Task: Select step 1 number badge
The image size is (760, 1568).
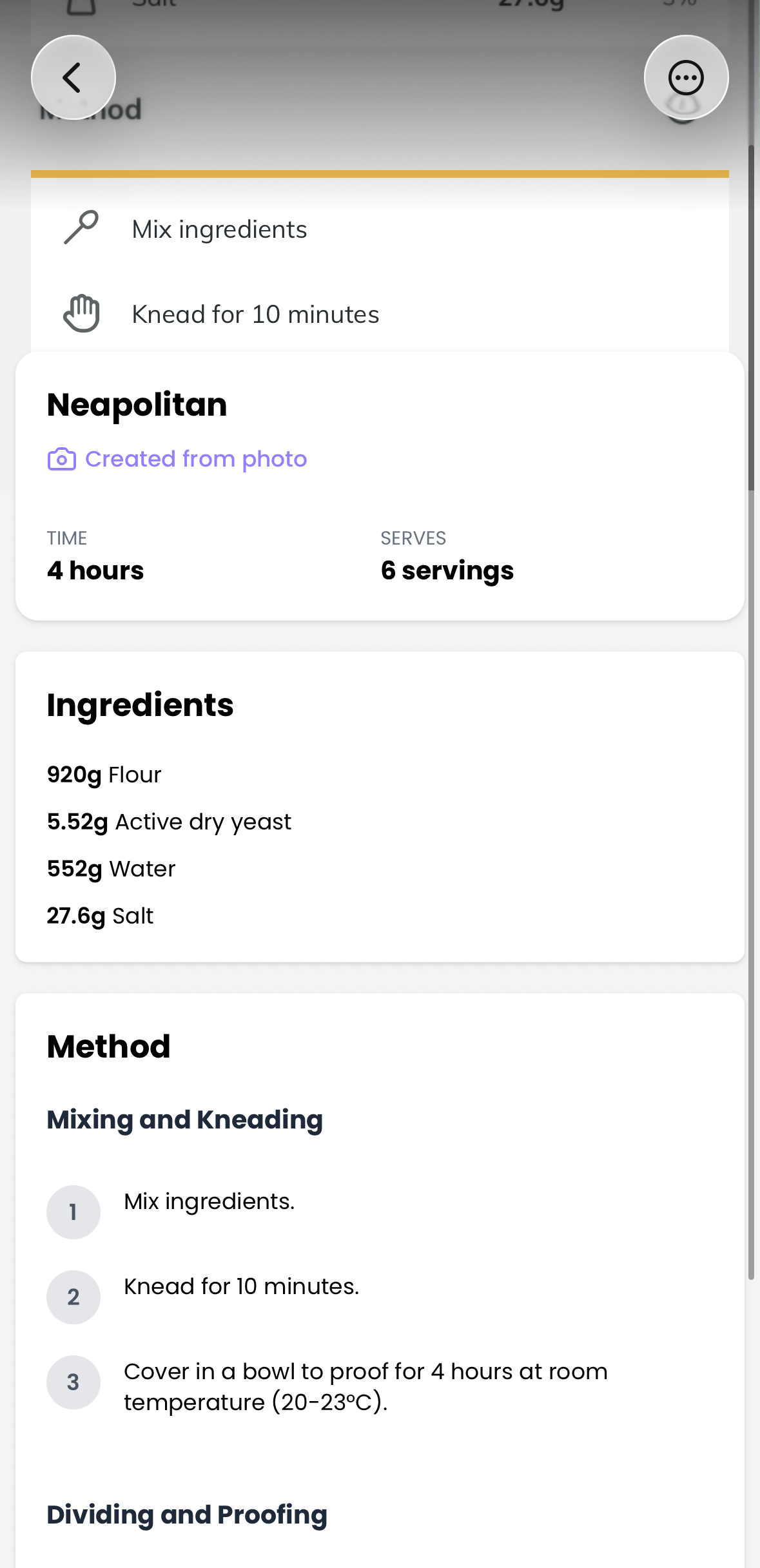Action: coord(73,1212)
